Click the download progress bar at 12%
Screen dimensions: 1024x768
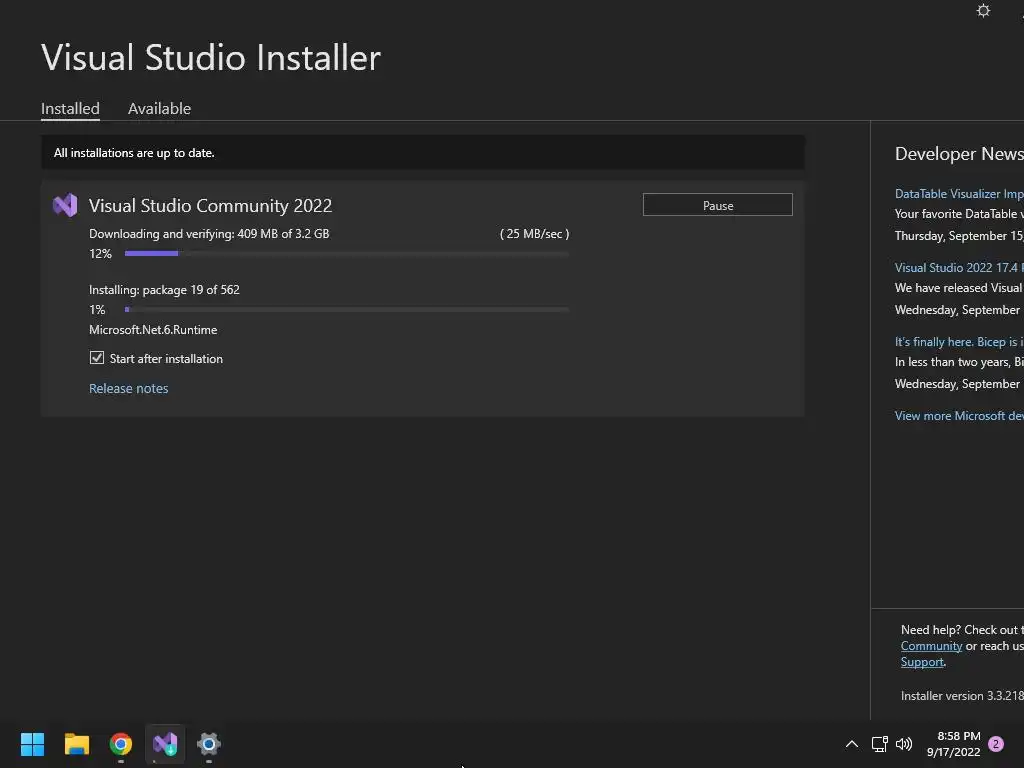tap(347, 253)
